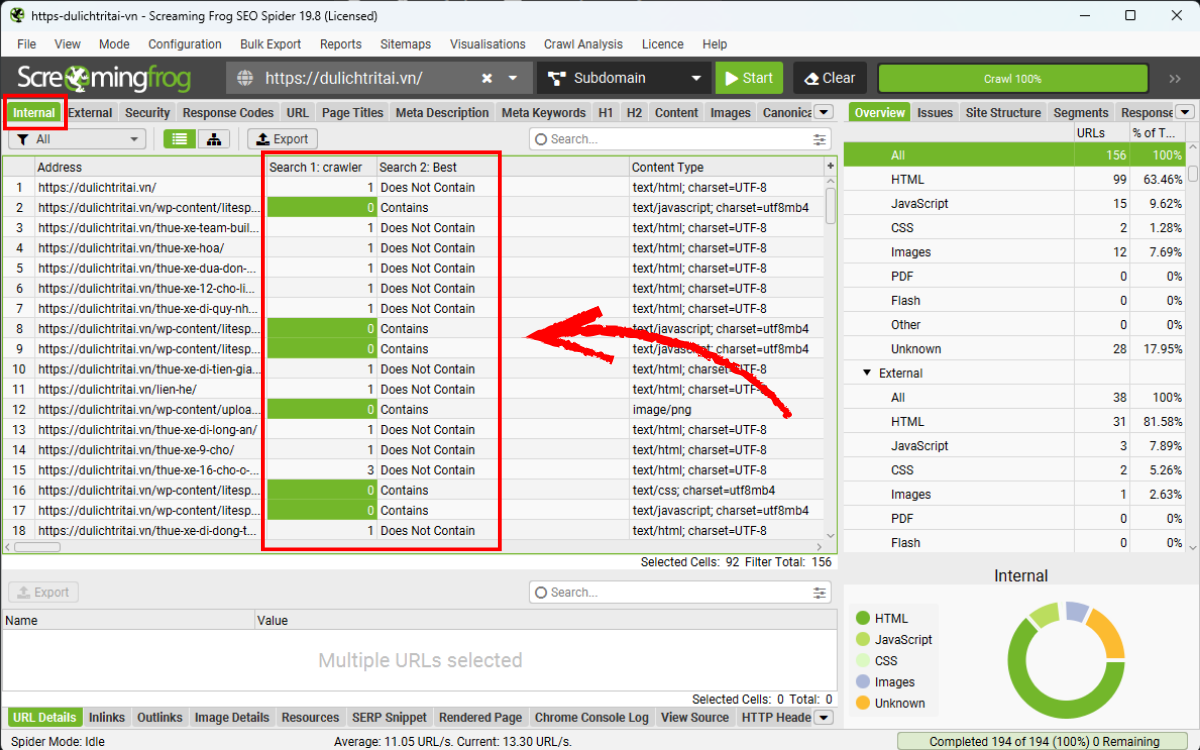1200x750 pixels.
Task: Show more tabs after Canonicals
Action: tap(824, 112)
